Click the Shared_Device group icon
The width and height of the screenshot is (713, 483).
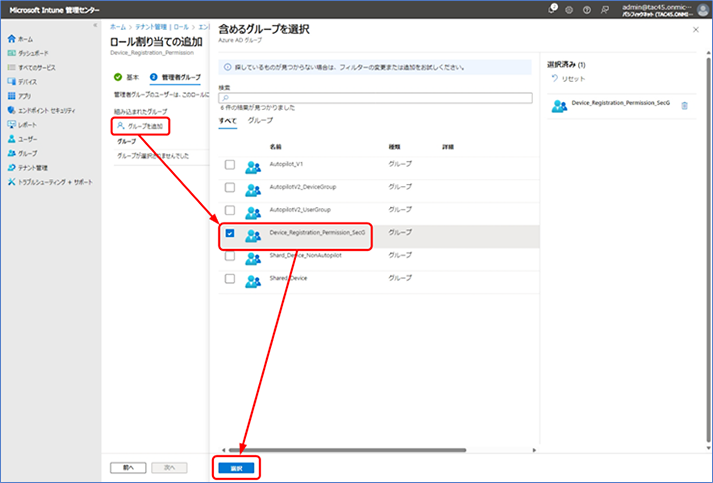click(x=253, y=282)
